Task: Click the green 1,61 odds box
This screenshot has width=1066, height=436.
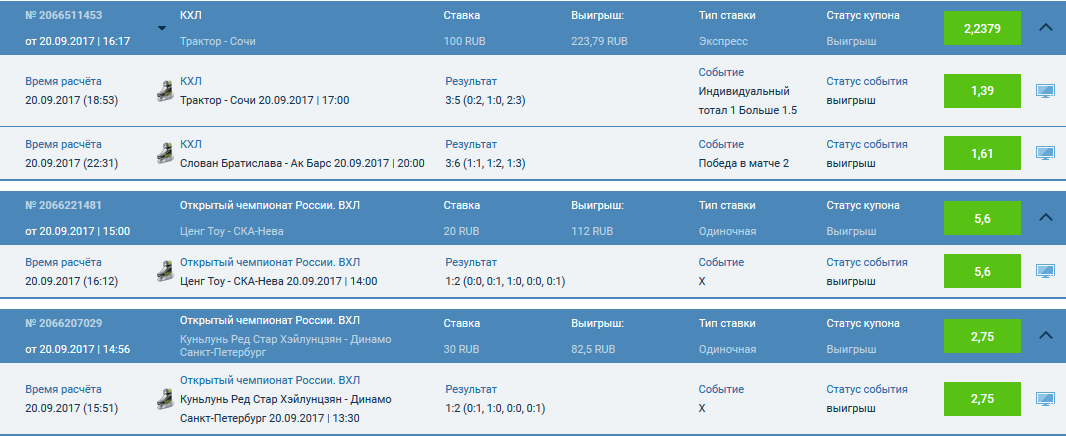Action: [982, 153]
